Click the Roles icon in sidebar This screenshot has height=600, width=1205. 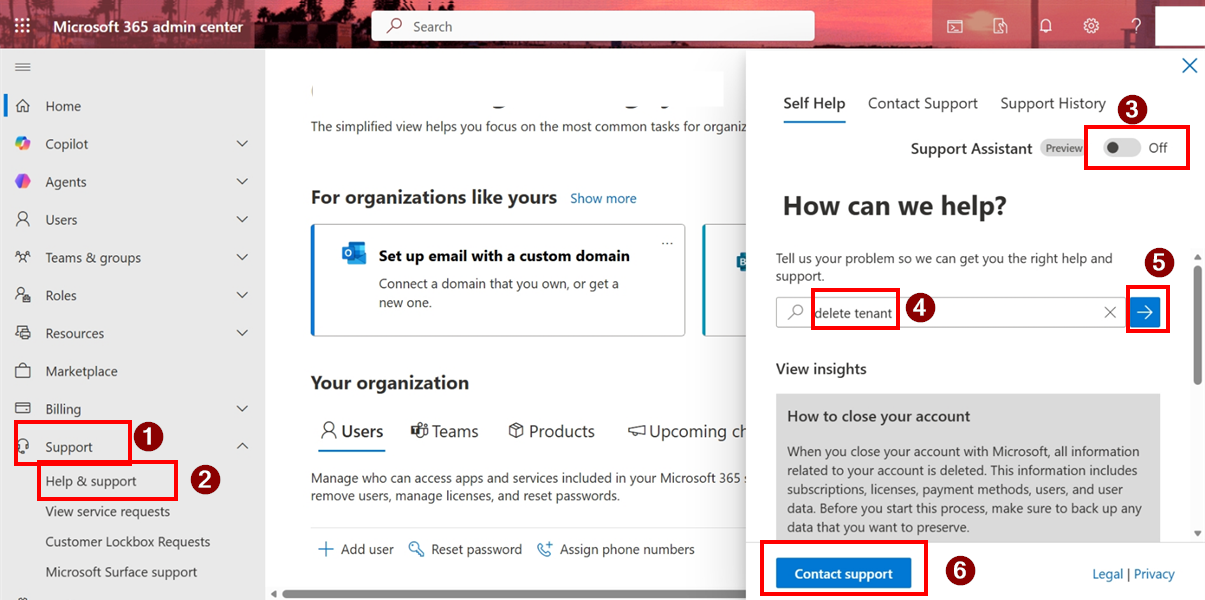22,296
